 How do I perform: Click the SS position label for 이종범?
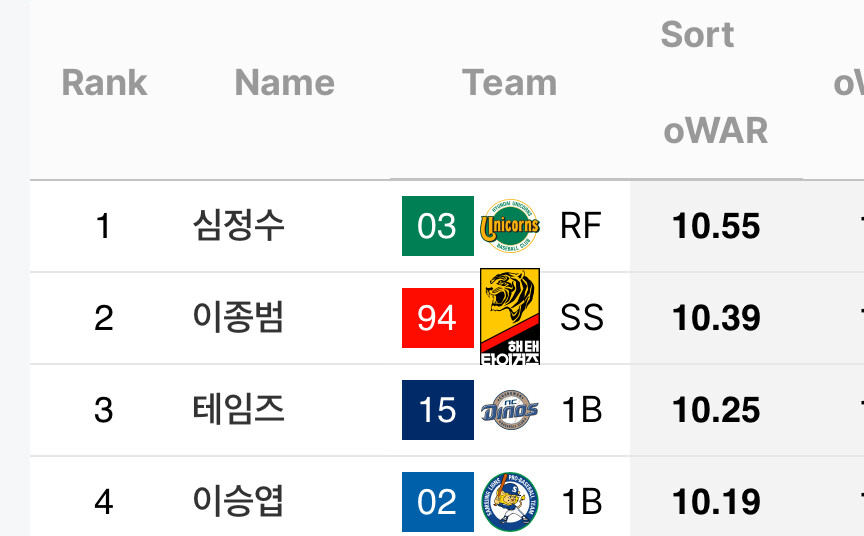coord(582,318)
